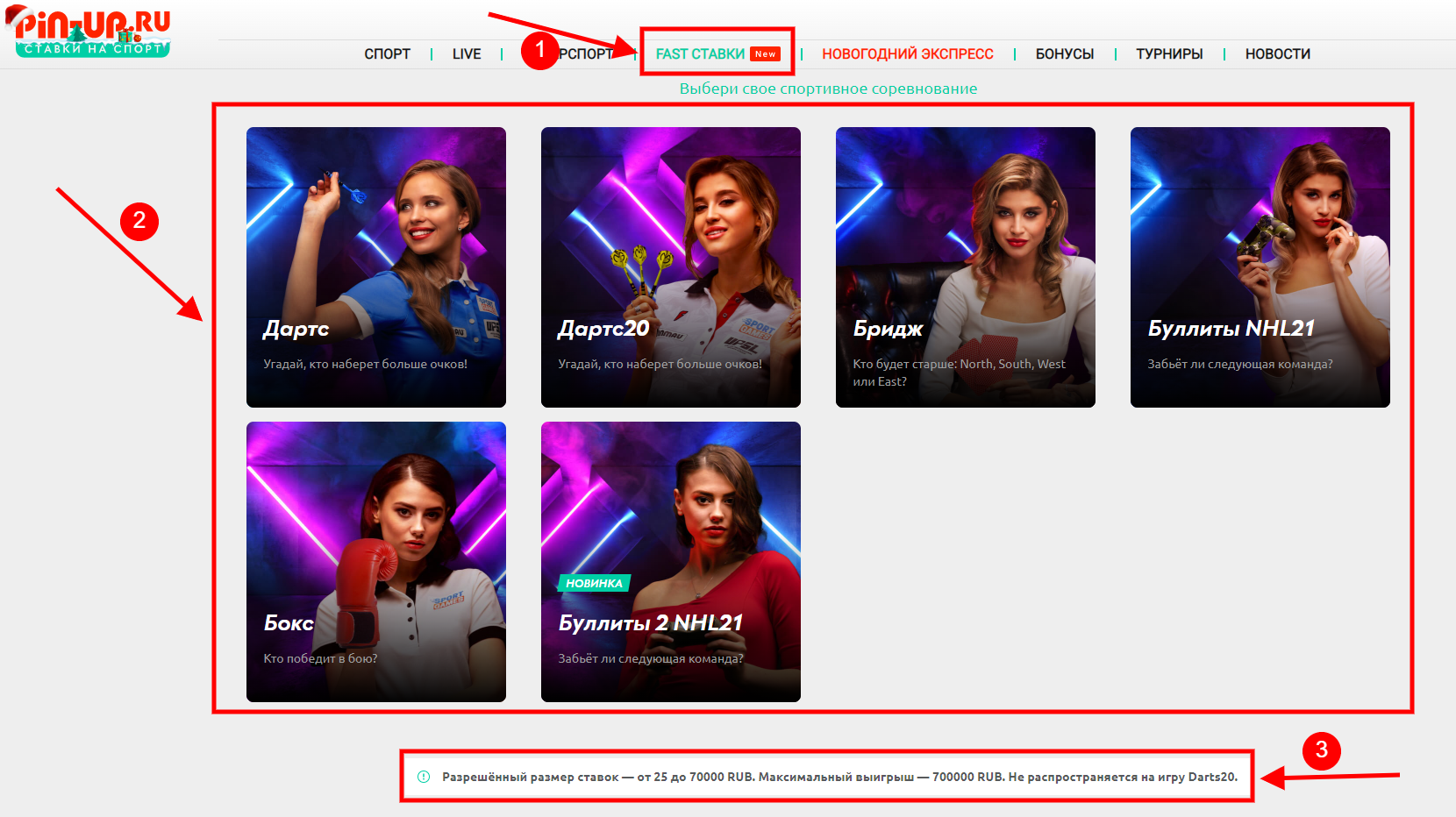Image resolution: width=1456 pixels, height=817 pixels.
Task: Click the bet limits notice text
Action: click(839, 777)
